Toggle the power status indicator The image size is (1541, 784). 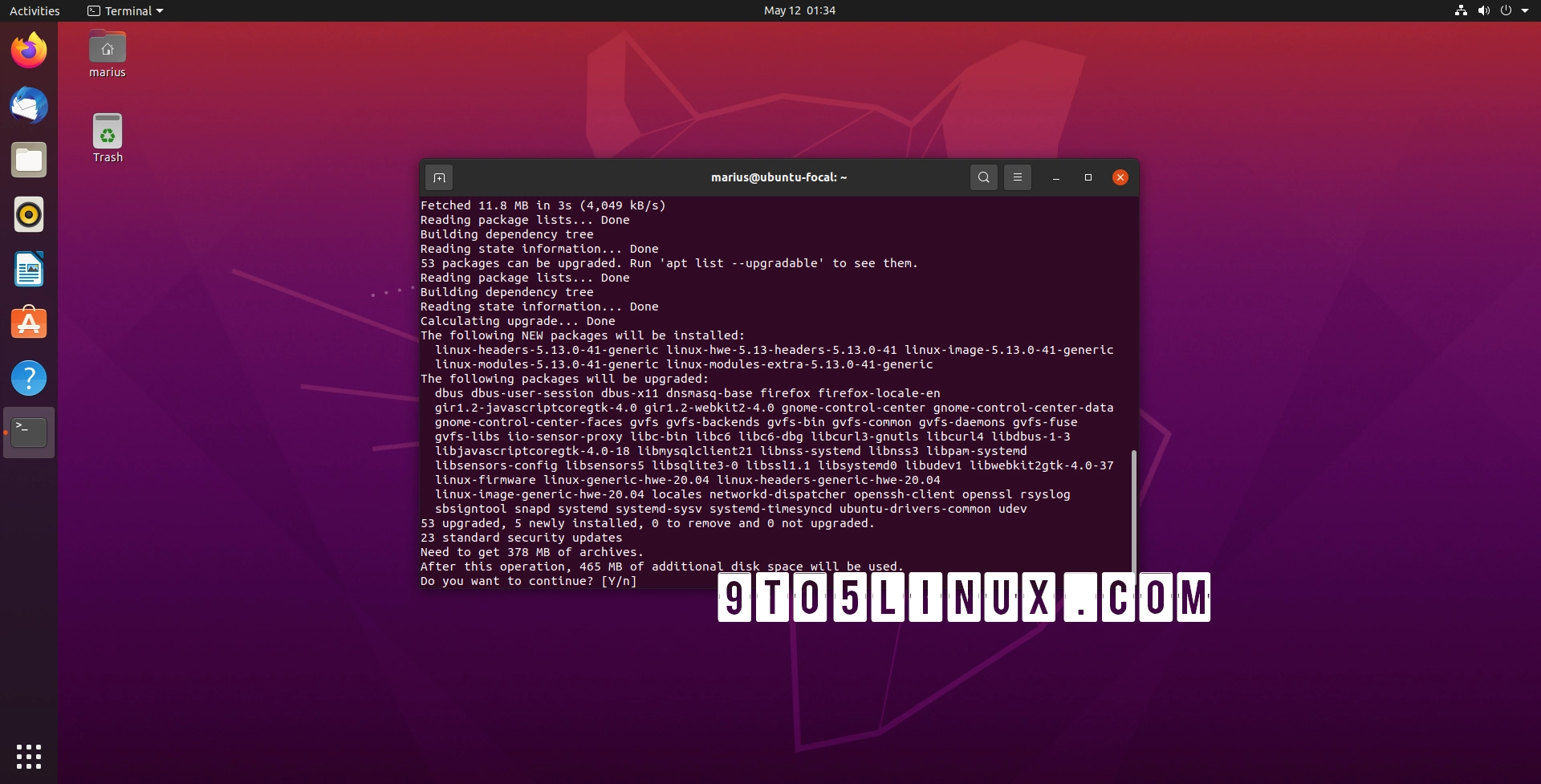(1506, 10)
